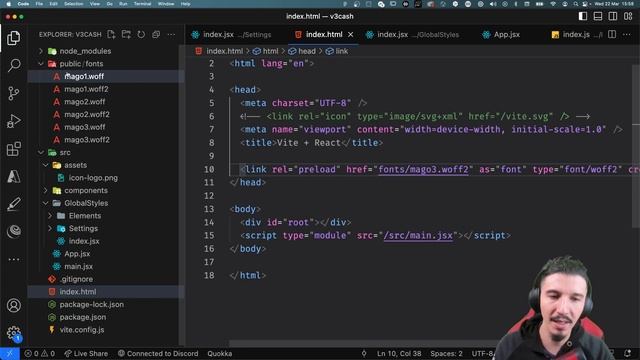Open the Terminal menu in menu bar

[142, 4]
